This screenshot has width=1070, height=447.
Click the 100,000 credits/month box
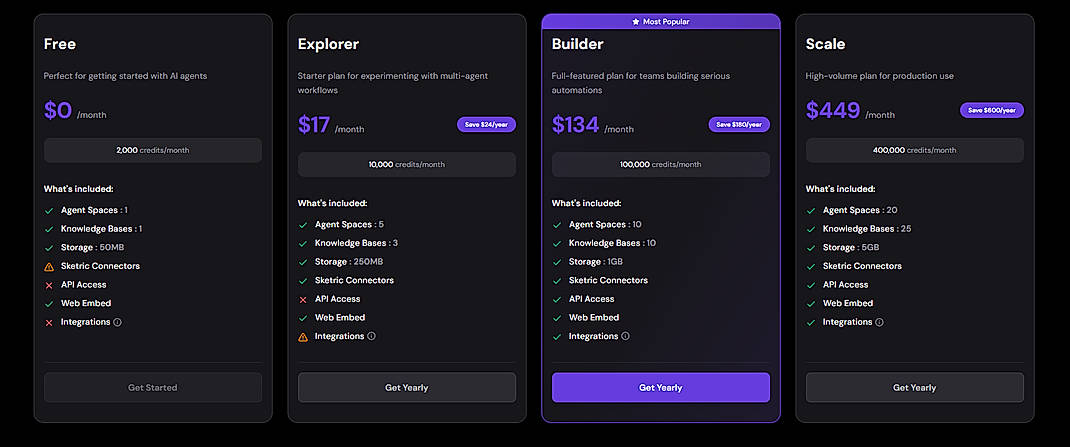point(661,164)
